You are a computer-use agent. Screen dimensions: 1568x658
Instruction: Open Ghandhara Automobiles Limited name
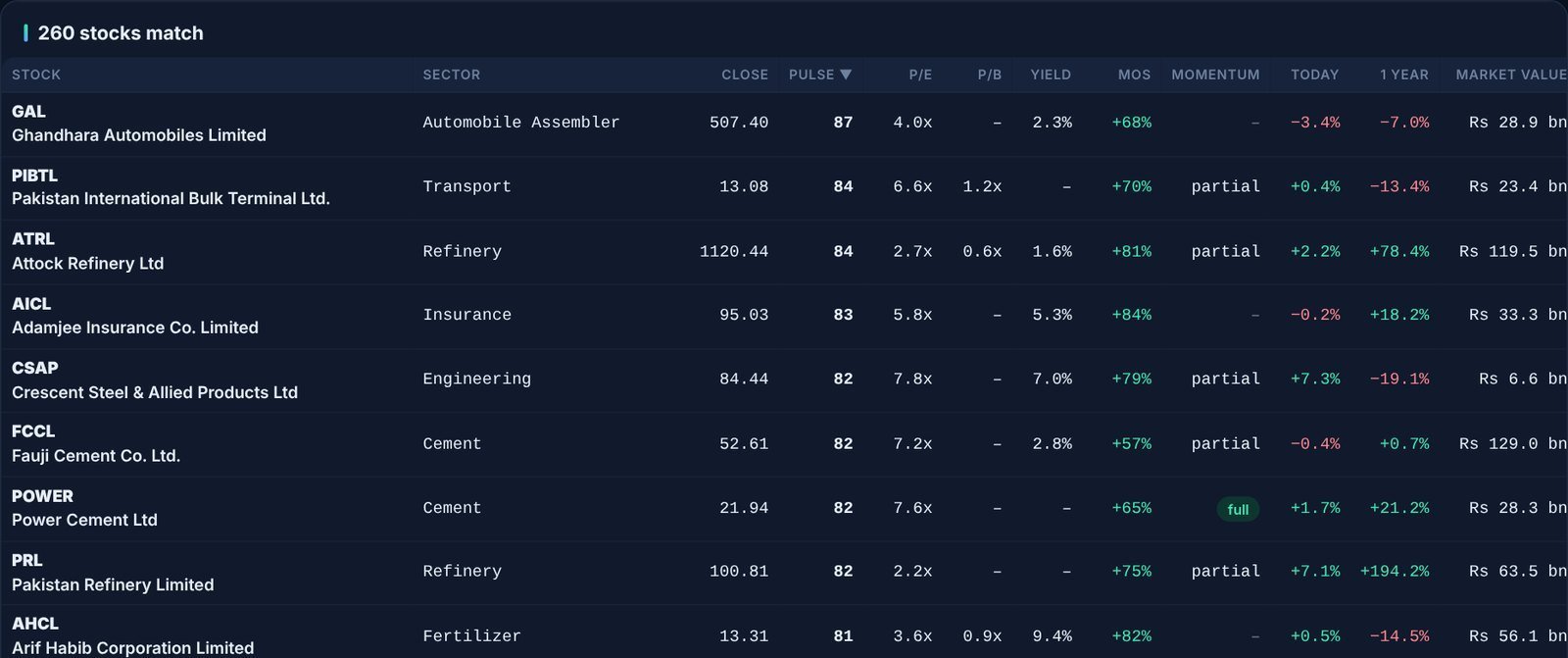point(139,135)
